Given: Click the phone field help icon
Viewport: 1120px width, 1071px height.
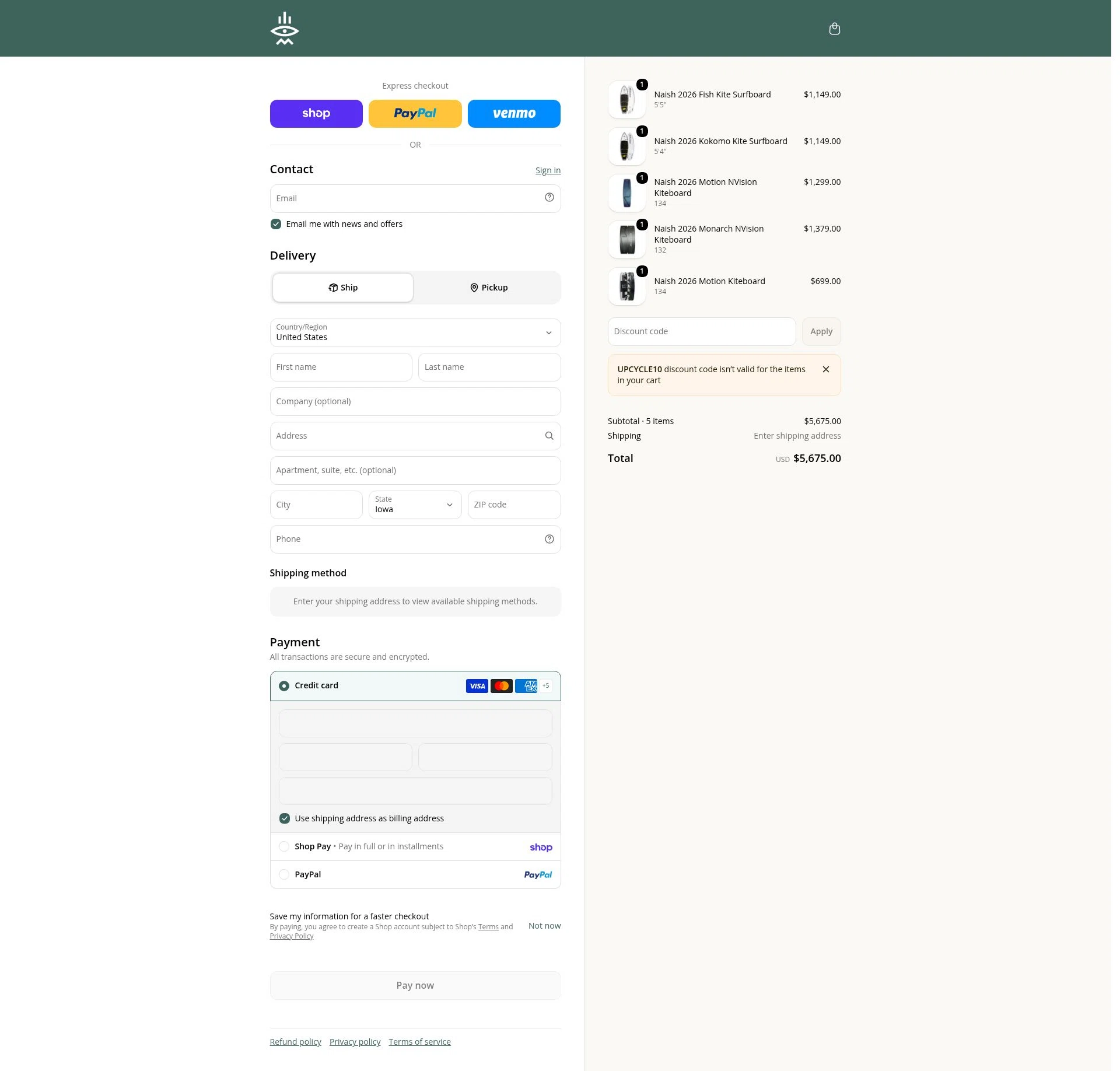Looking at the screenshot, I should (549, 539).
